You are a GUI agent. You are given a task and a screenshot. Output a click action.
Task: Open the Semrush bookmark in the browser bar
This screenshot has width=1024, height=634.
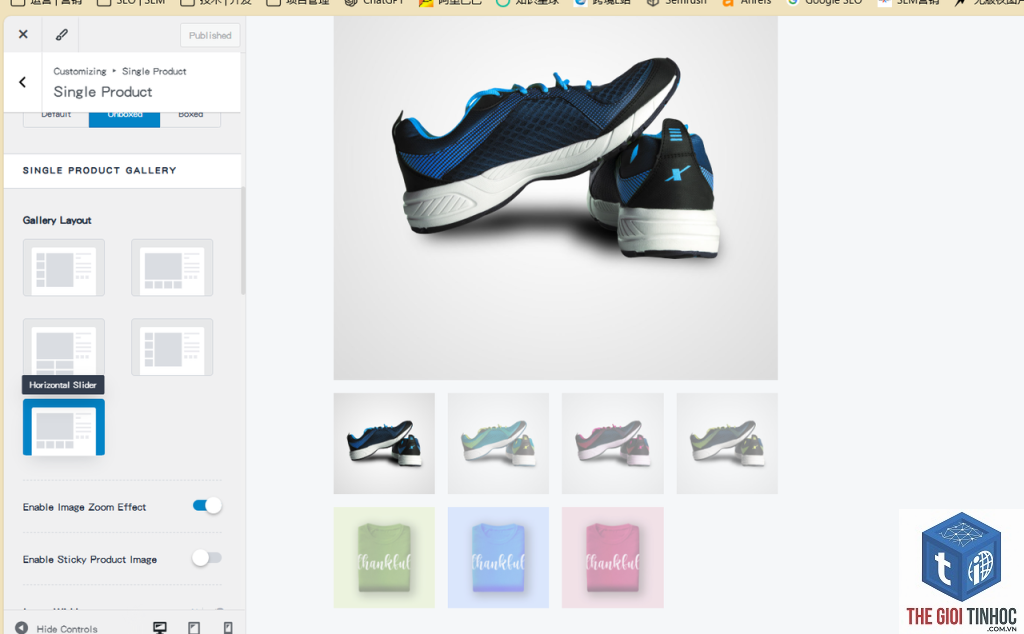click(678, 3)
